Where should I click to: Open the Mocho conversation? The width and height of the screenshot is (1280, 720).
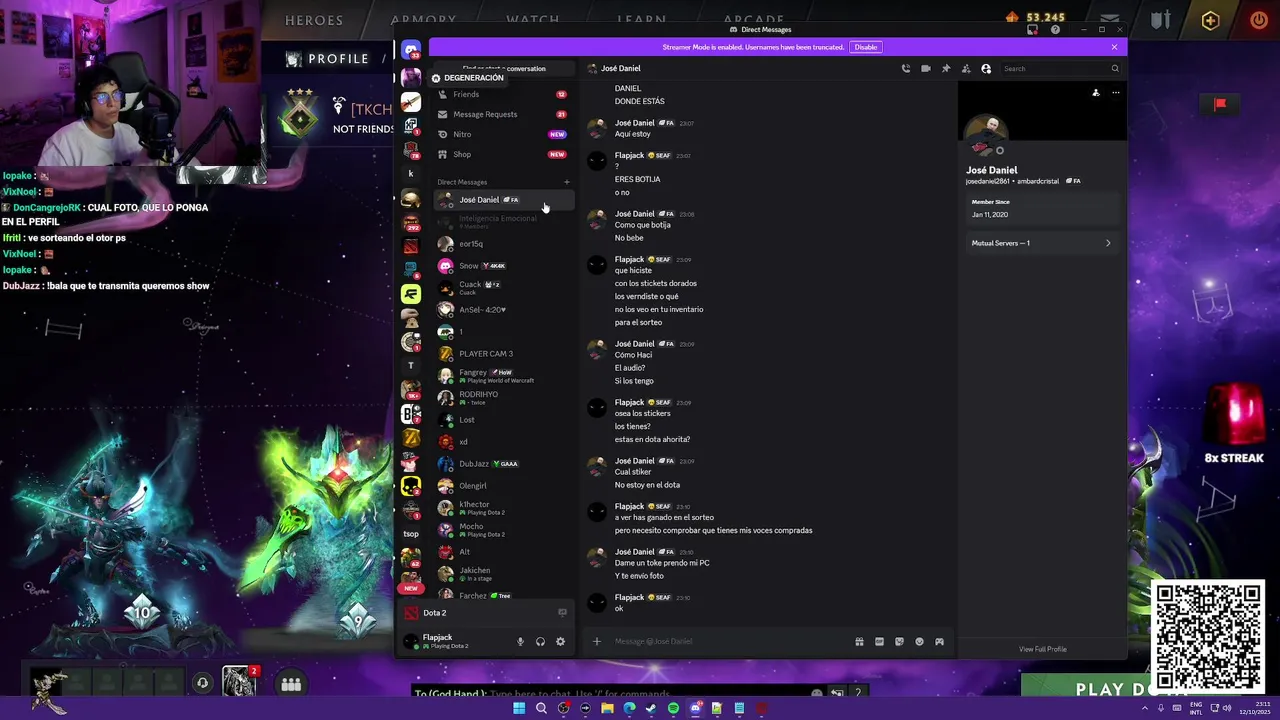point(503,530)
